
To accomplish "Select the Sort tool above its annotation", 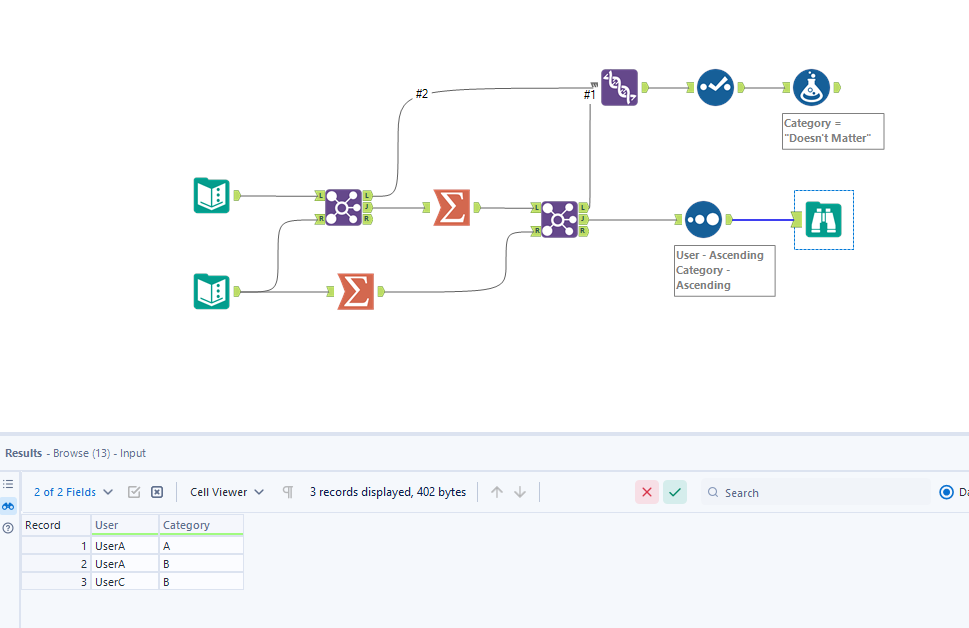I will click(x=702, y=219).
